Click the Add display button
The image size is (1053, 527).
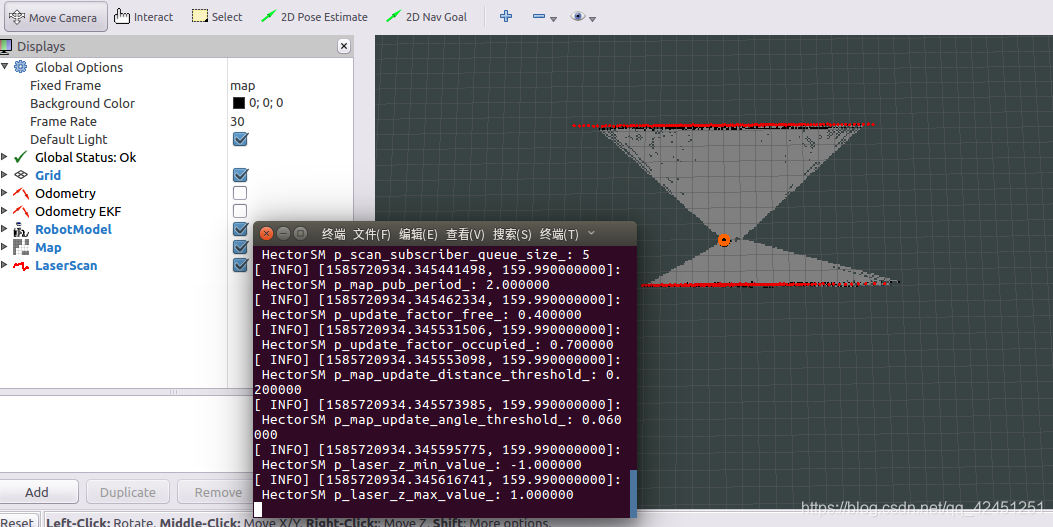coord(37,492)
